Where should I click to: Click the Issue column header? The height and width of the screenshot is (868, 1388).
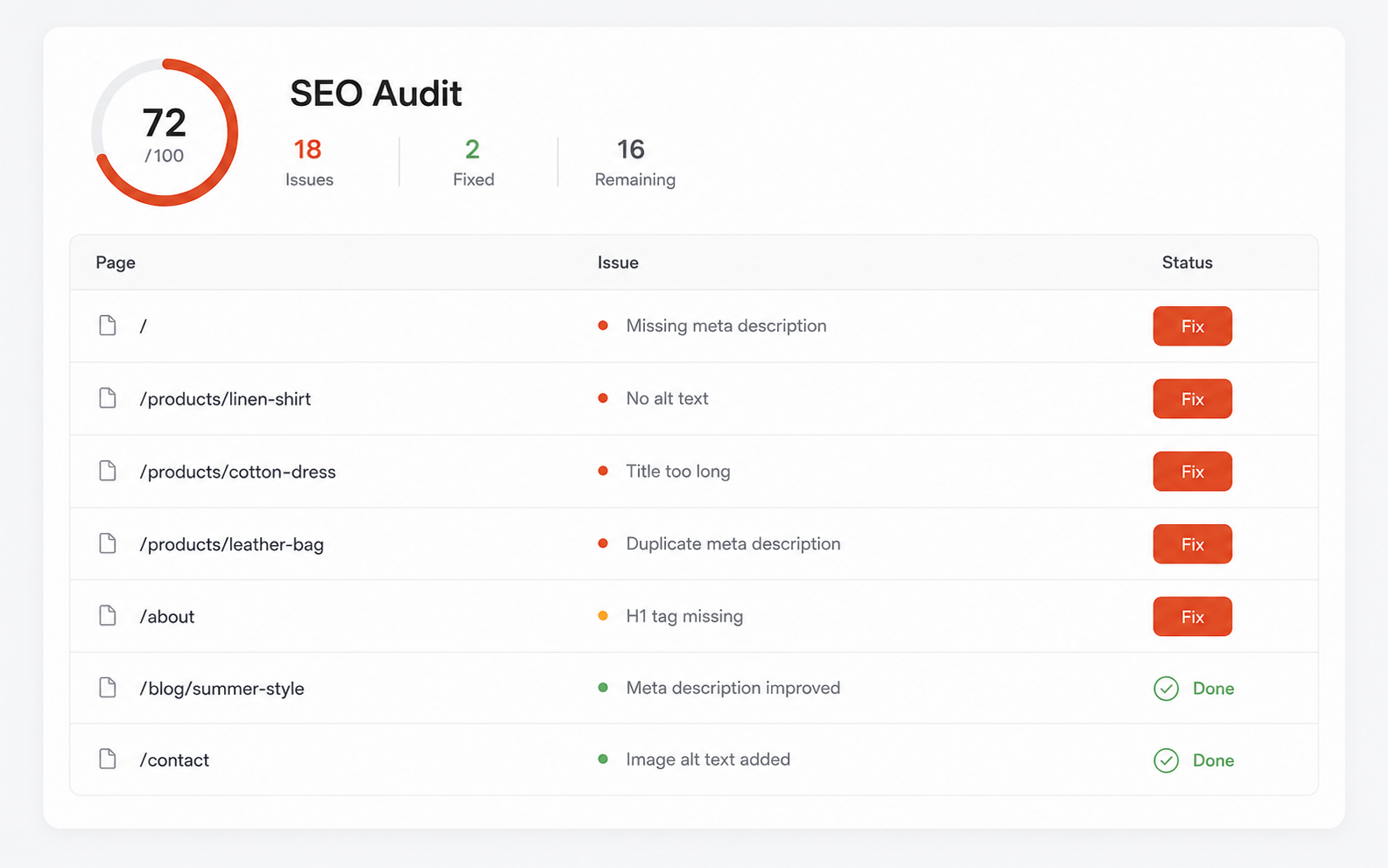tap(618, 262)
